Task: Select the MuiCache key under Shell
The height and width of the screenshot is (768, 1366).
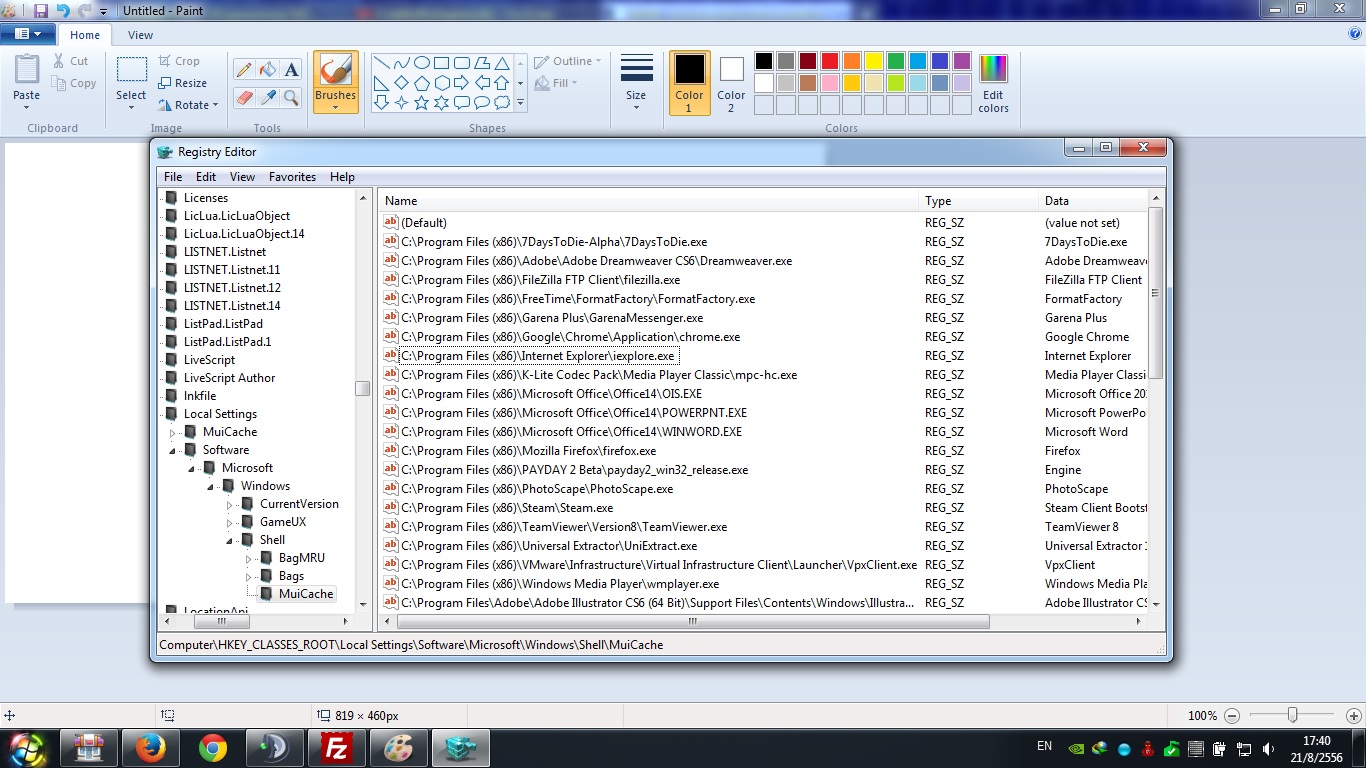Action: tap(306, 594)
